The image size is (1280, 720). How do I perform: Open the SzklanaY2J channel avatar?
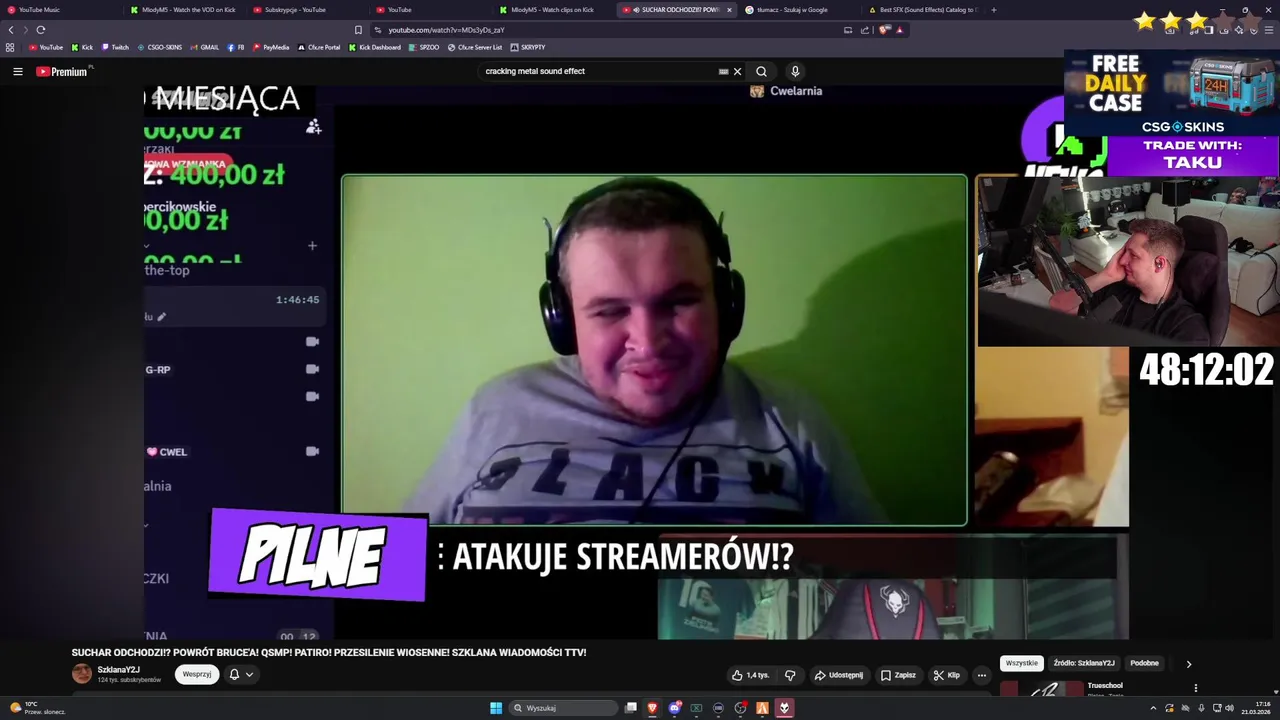[82, 674]
